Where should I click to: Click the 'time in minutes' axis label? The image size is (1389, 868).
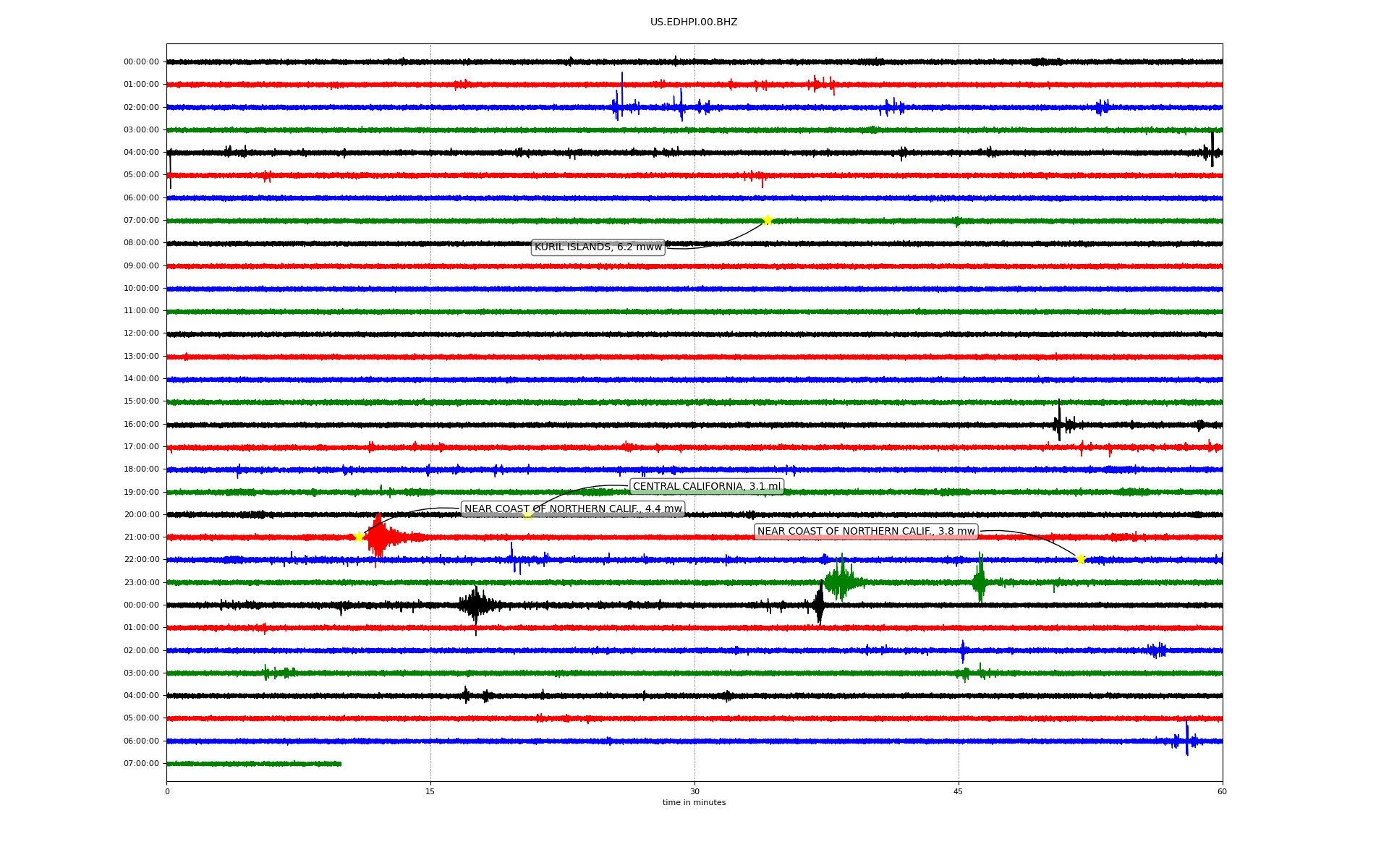point(694,803)
